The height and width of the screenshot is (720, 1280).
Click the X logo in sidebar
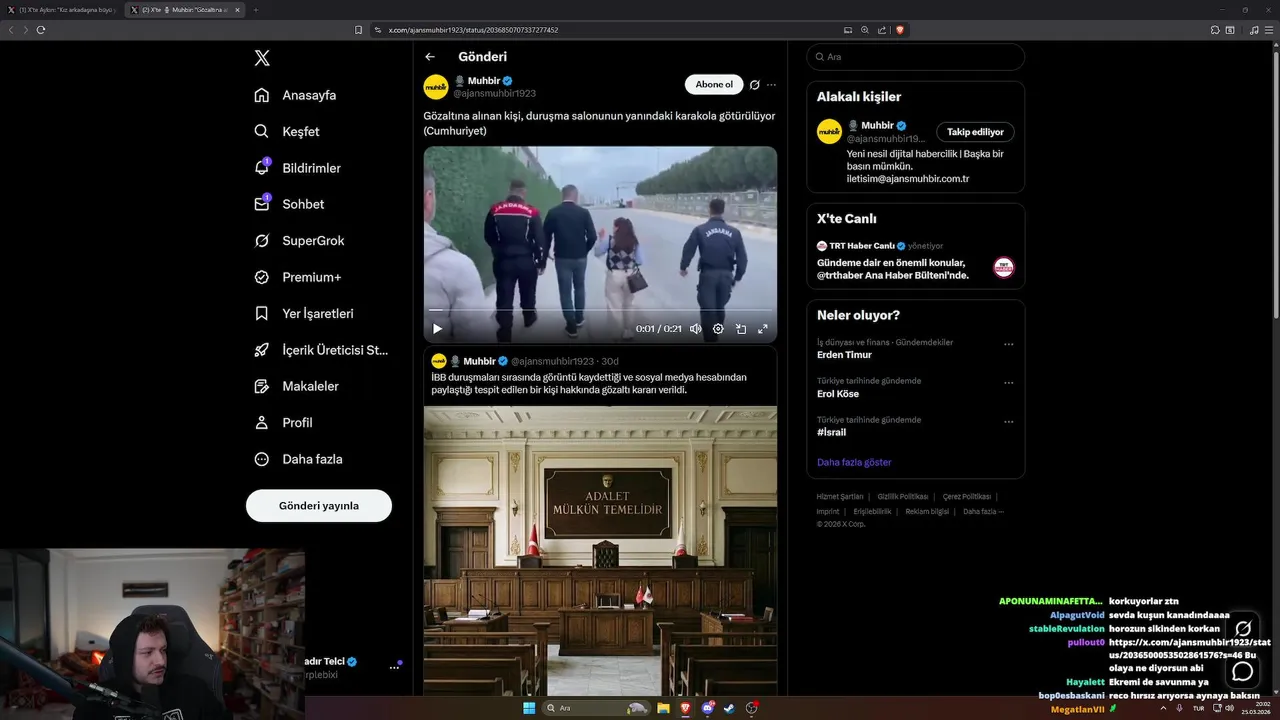coord(262,58)
